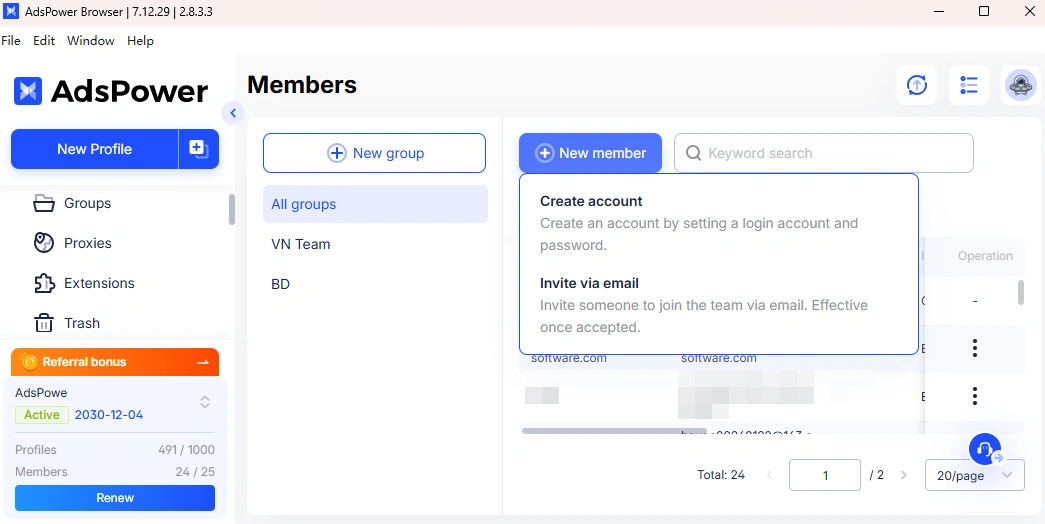Open the task list icon in the header
Screen dimensions: 1045x524
[969, 85]
